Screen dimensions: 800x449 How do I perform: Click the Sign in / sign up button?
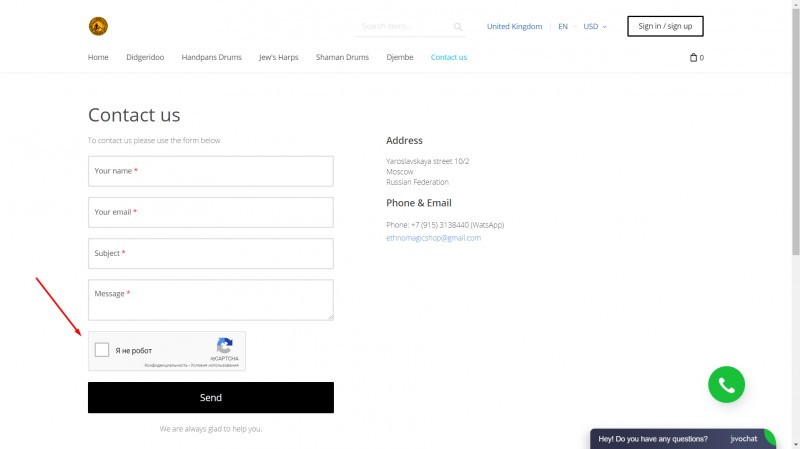coord(665,26)
